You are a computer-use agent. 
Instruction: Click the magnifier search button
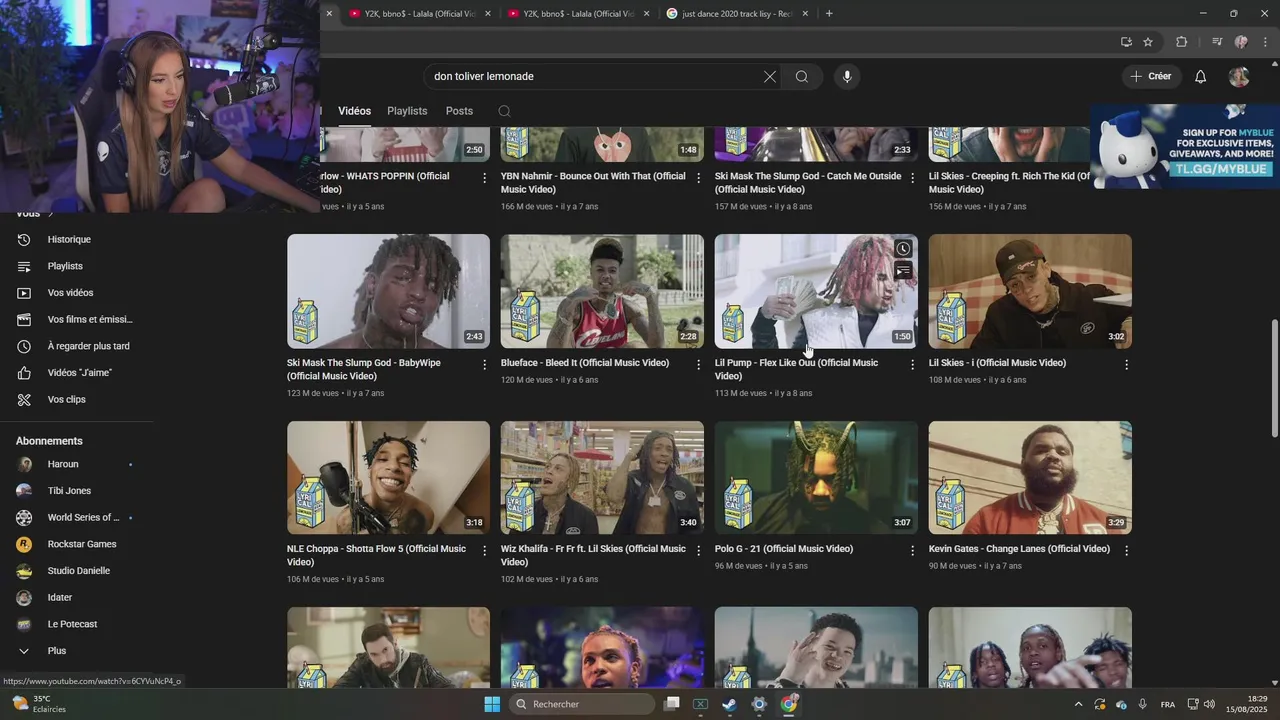[x=802, y=77]
